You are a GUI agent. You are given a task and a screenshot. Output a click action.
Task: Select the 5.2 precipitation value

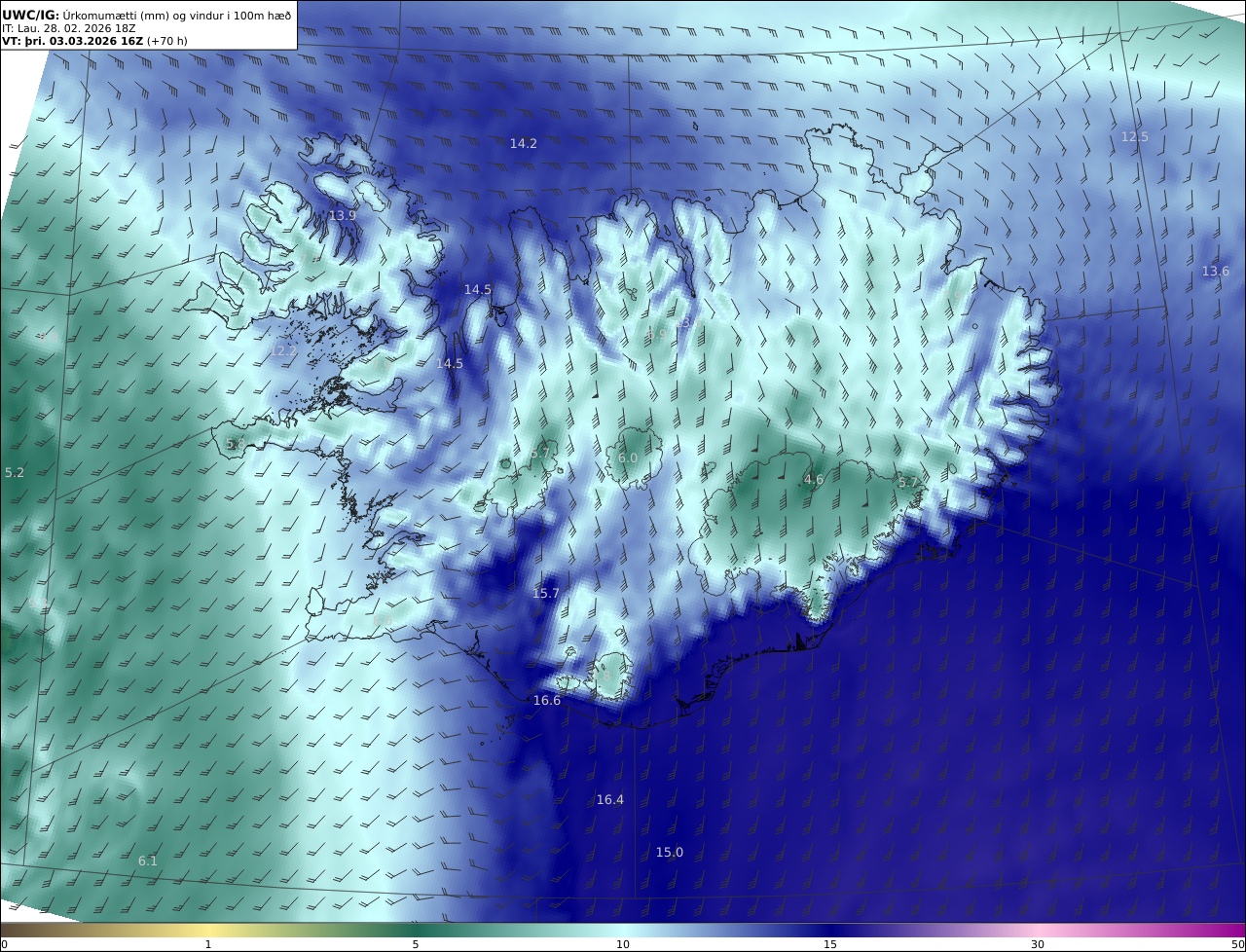[x=15, y=472]
